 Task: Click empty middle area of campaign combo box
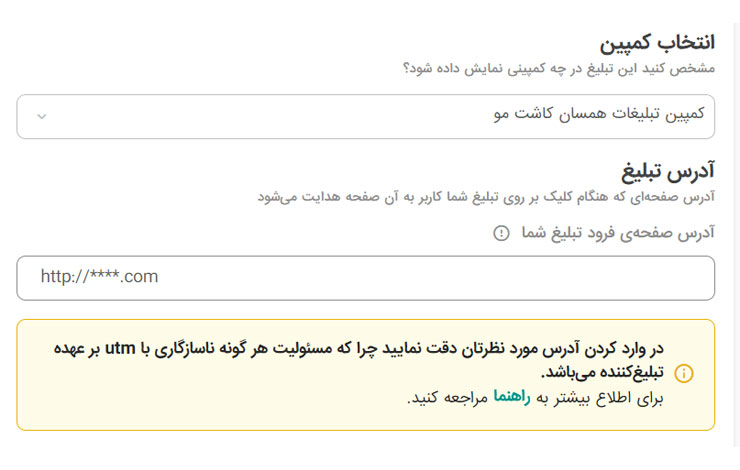tap(250, 116)
